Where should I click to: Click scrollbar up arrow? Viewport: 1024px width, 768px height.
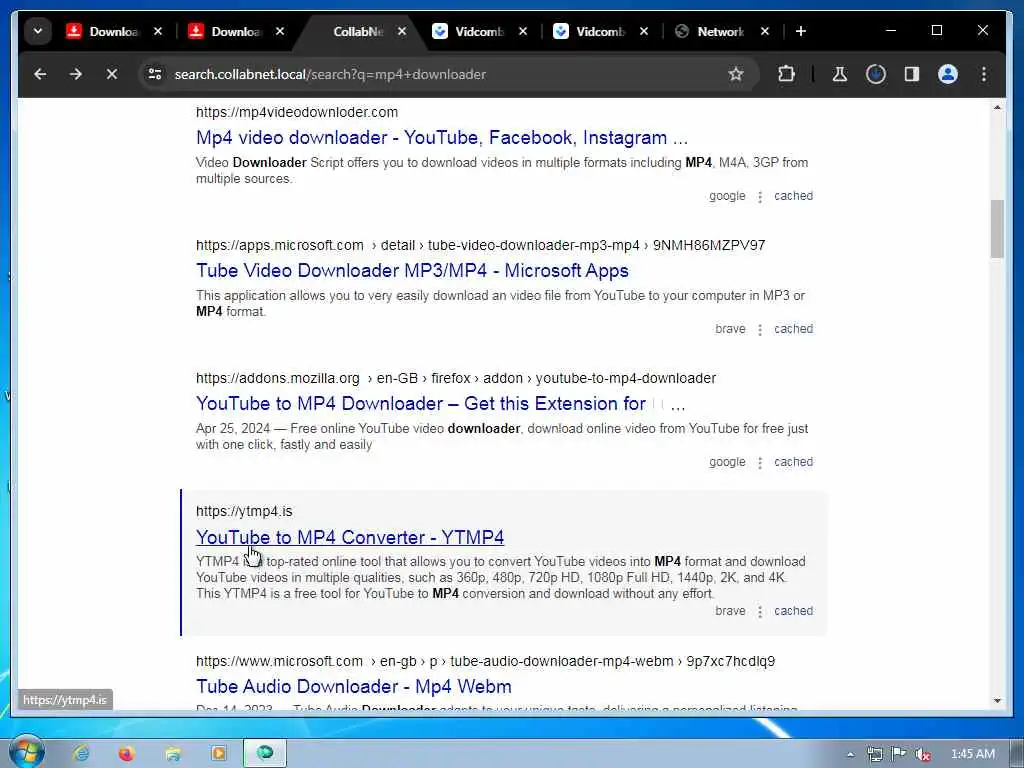click(997, 107)
